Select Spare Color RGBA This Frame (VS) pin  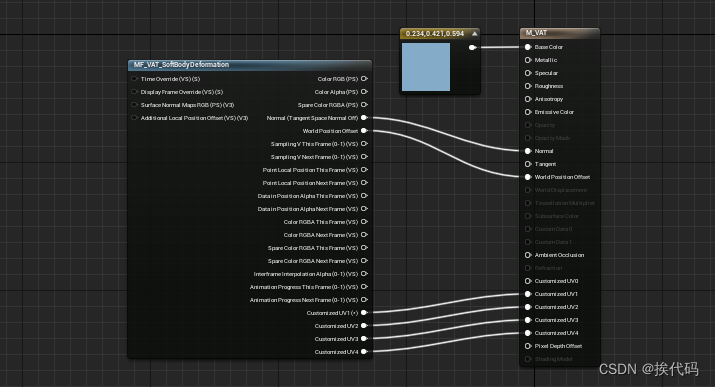364,248
